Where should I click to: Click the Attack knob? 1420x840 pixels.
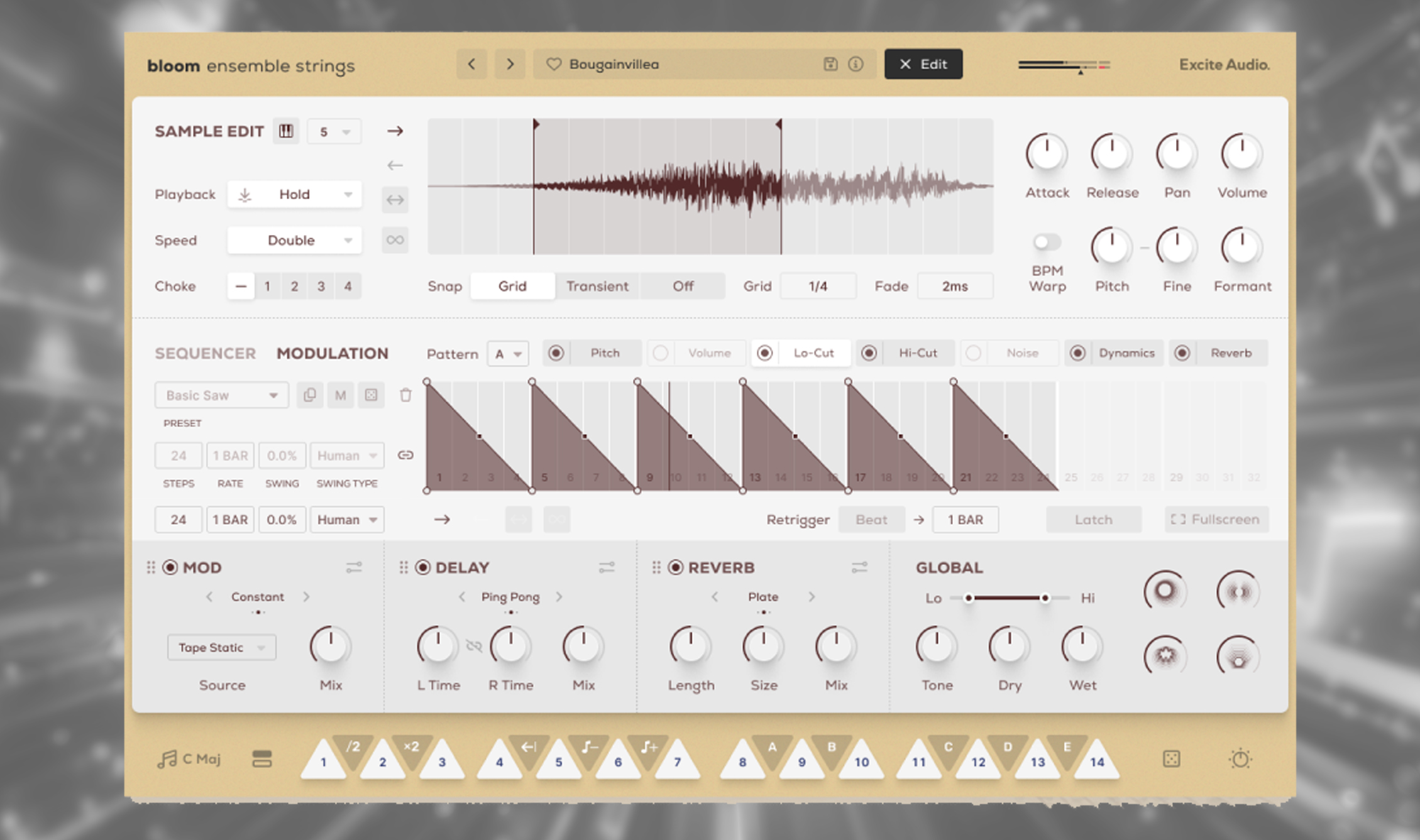1047,153
